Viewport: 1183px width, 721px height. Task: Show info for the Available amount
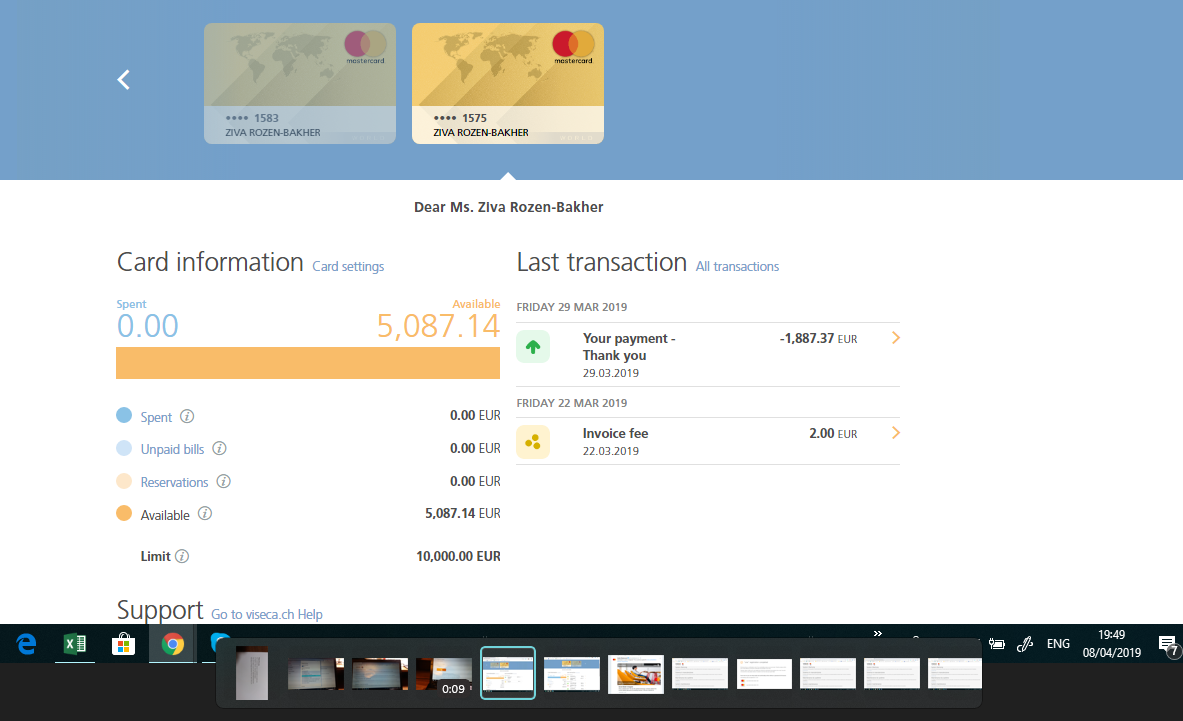click(x=204, y=514)
